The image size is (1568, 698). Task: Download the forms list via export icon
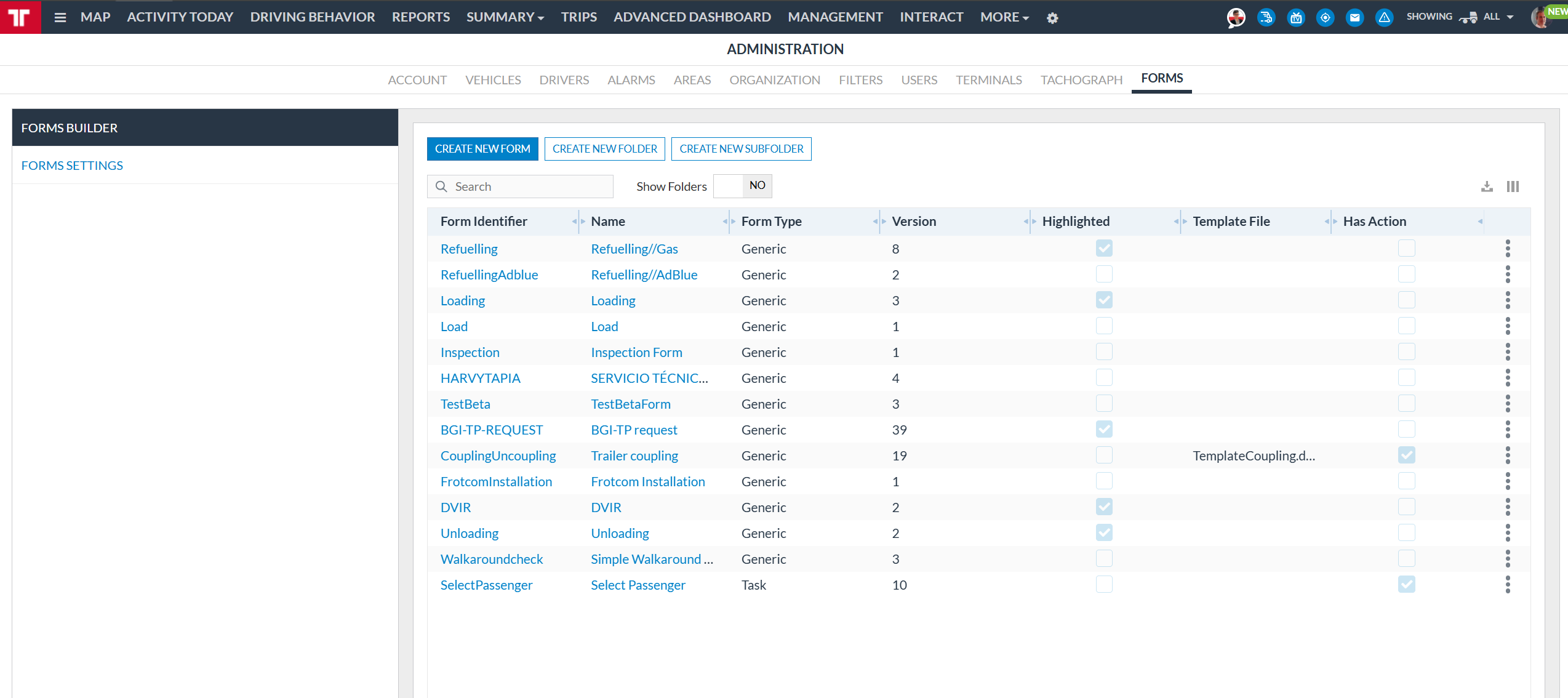(1487, 187)
